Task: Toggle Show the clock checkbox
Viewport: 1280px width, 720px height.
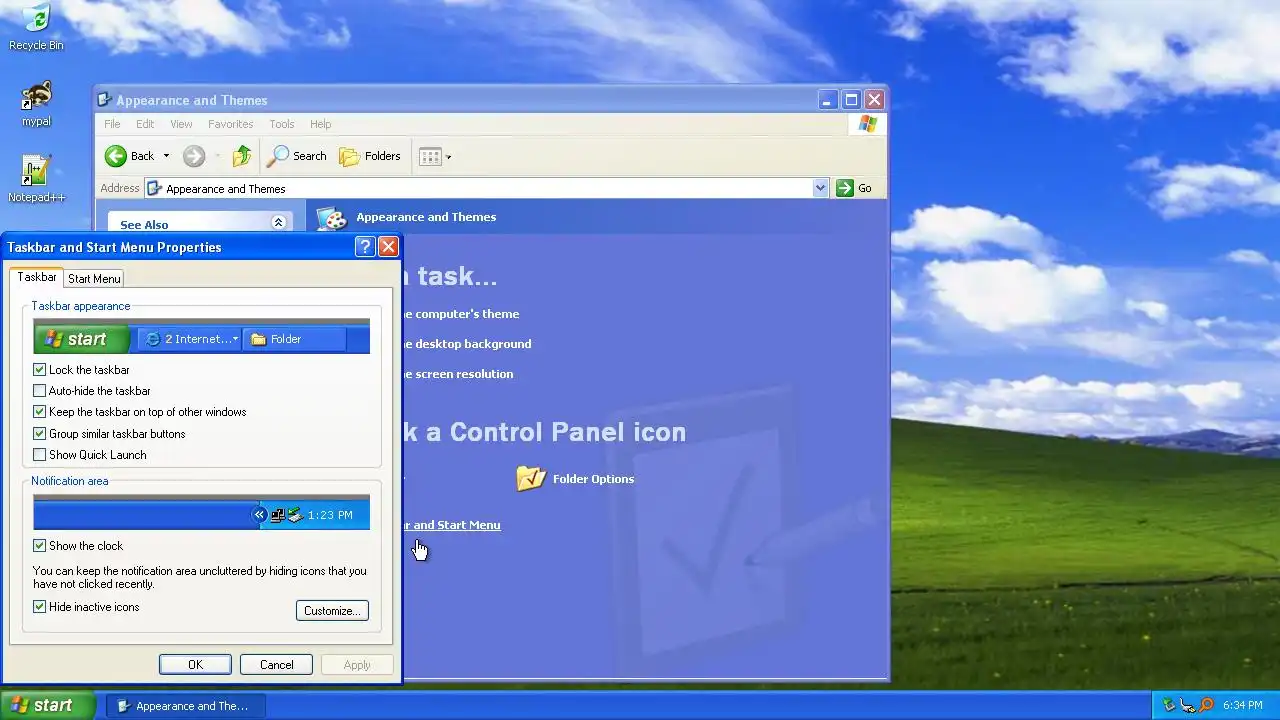Action: (40, 546)
